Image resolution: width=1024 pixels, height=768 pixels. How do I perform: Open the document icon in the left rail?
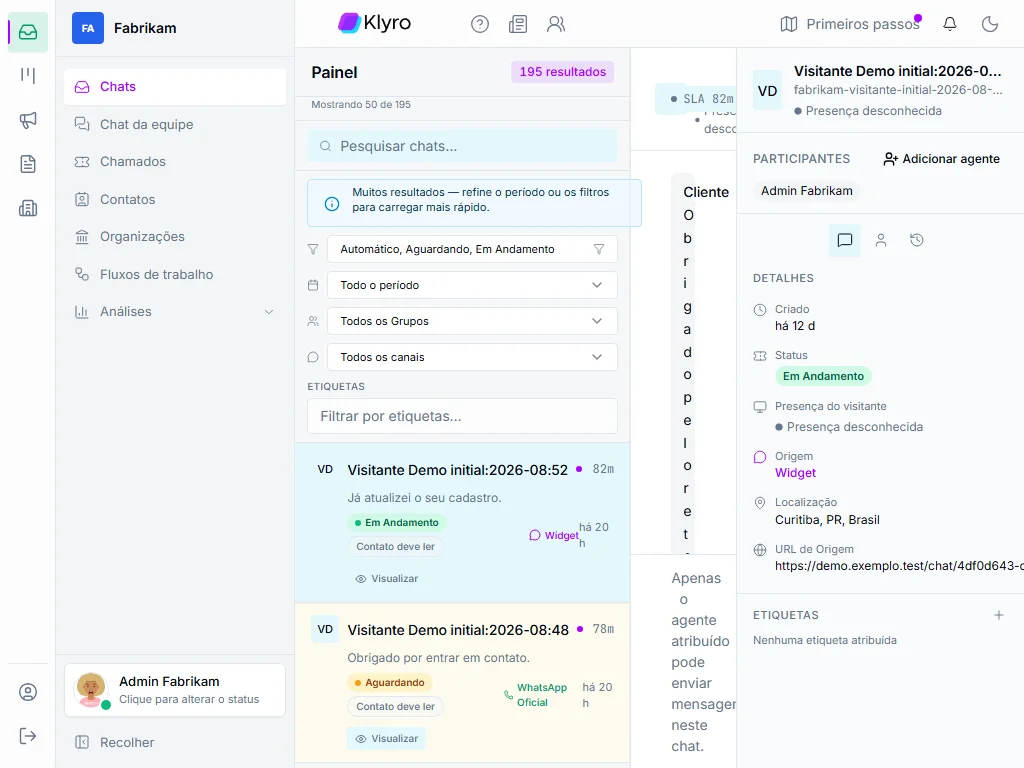[x=28, y=164]
